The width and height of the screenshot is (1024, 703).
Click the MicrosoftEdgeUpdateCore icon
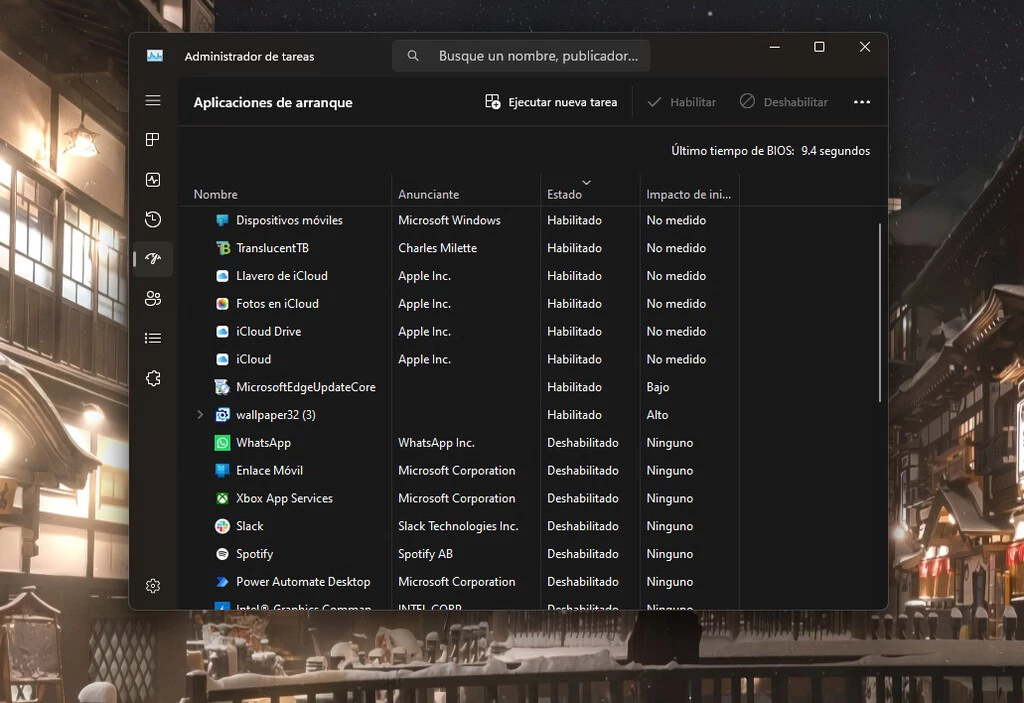coord(223,387)
